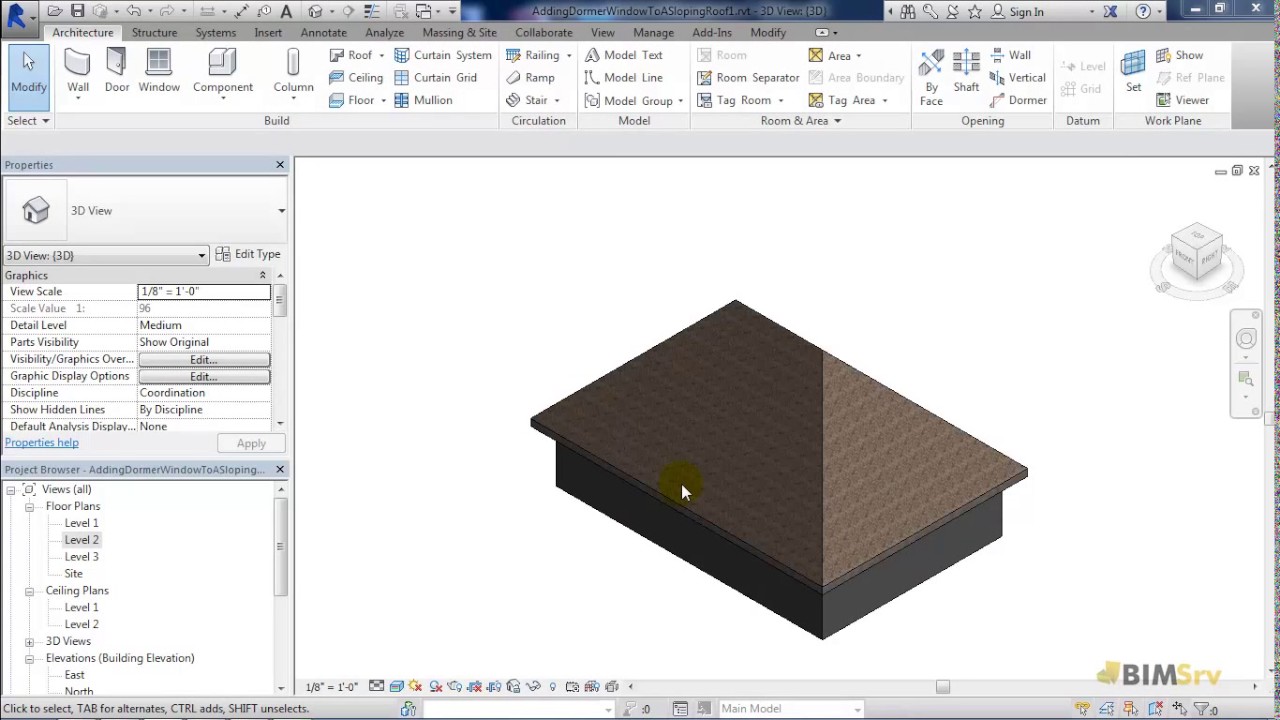Open the Visual Style menu icon

[x=396, y=686]
